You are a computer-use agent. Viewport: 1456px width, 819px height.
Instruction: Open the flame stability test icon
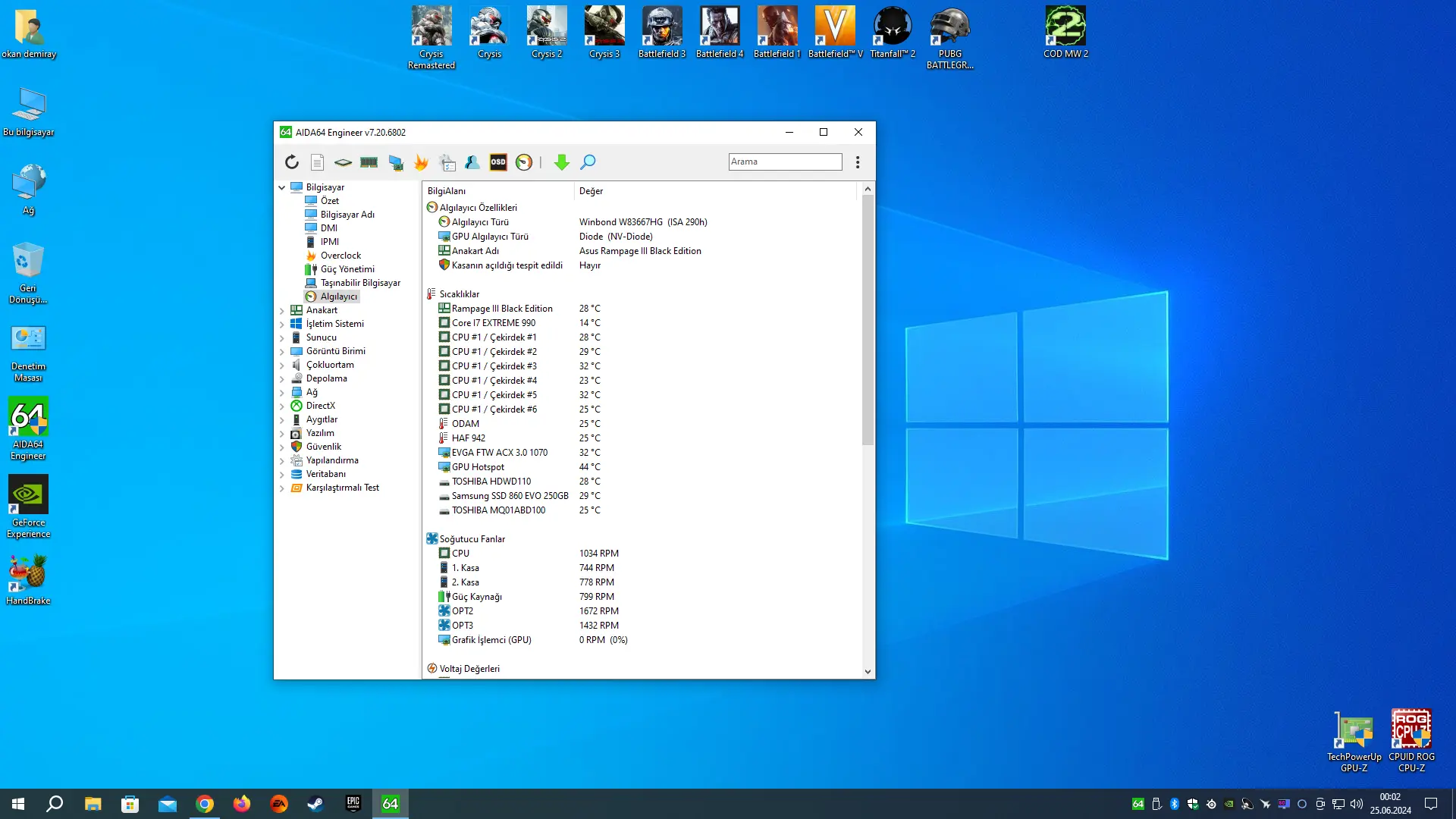(x=421, y=162)
